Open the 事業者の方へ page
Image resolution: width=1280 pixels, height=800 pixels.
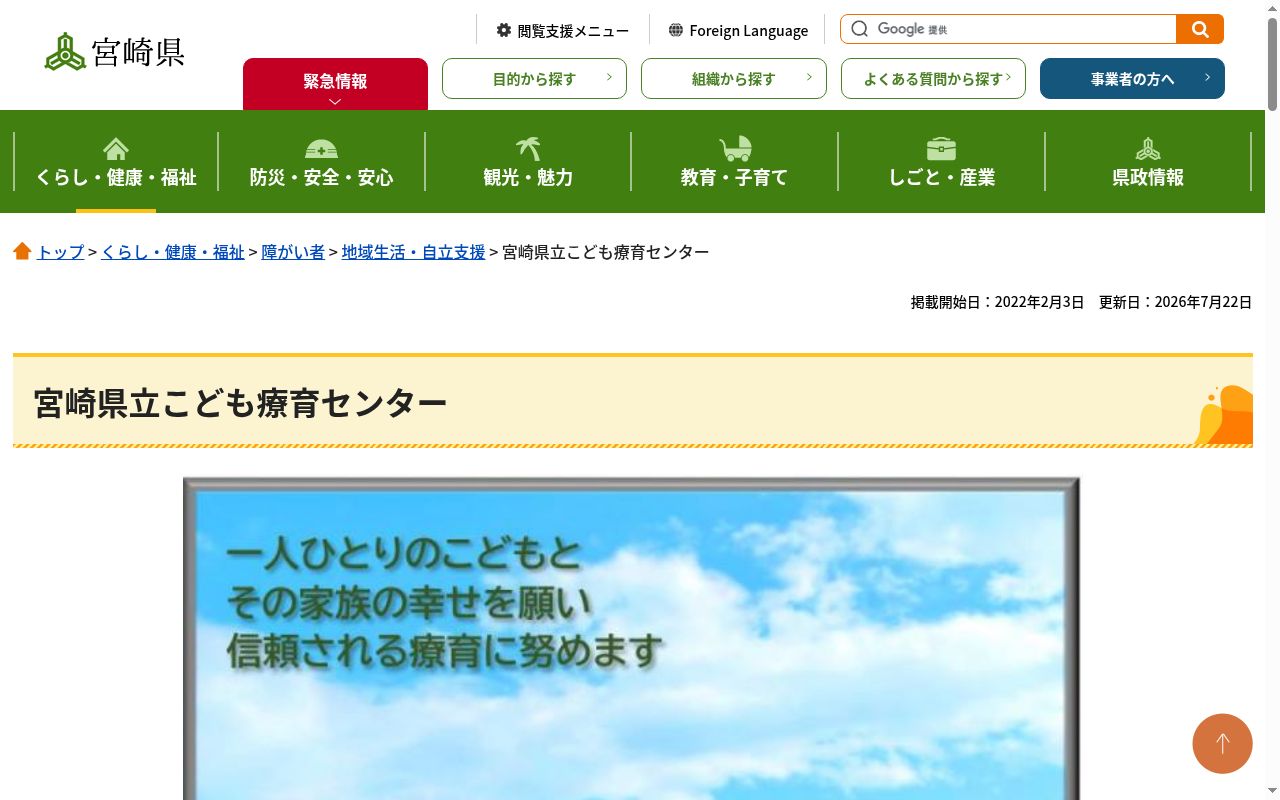click(x=1132, y=79)
